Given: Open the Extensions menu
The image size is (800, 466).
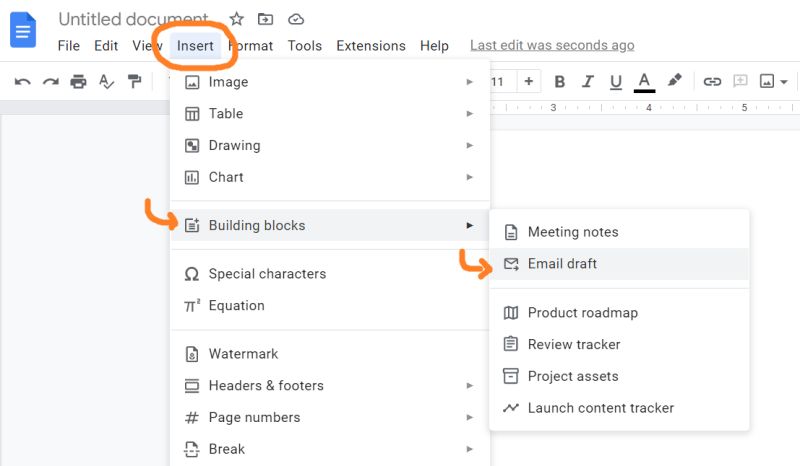Looking at the screenshot, I should tap(371, 46).
